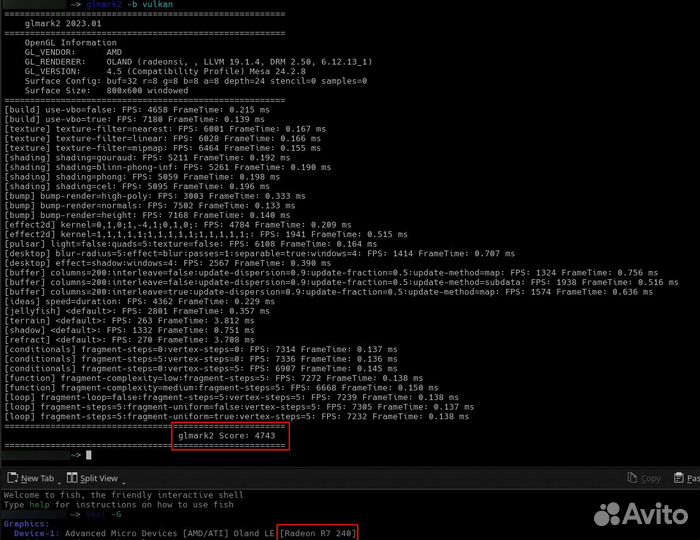
Task: Click the glmark2 Score 4743 text
Action: coord(230,436)
